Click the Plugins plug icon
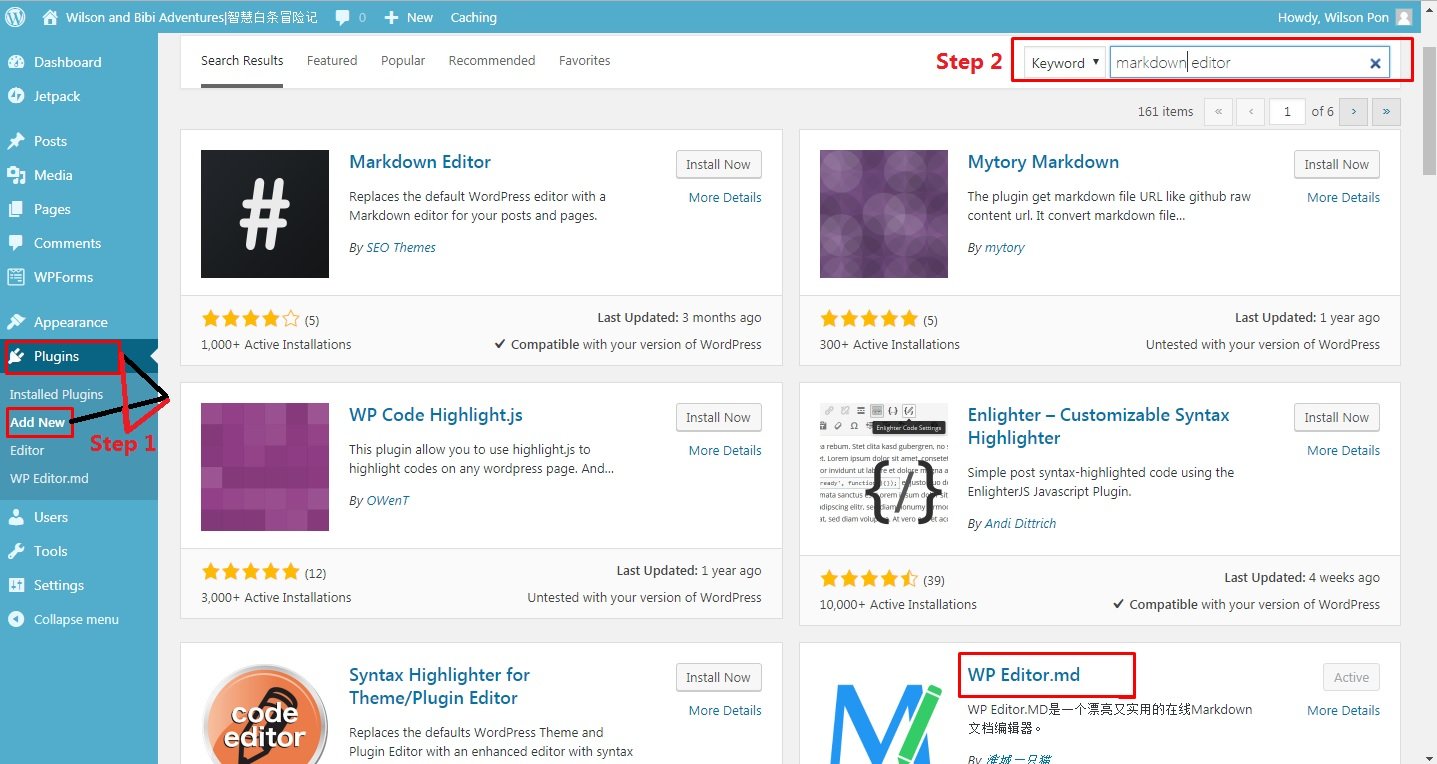The width and height of the screenshot is (1437, 764). pos(16,356)
